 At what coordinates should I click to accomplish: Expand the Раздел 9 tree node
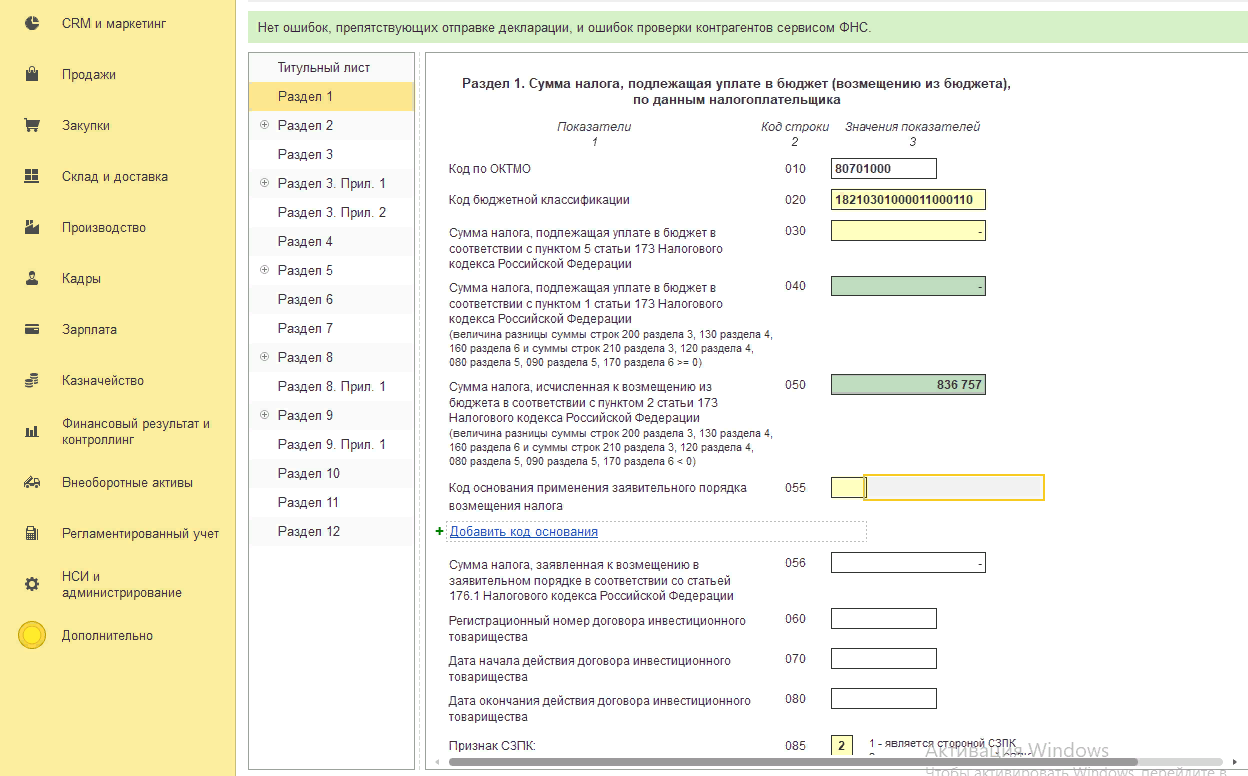click(265, 415)
